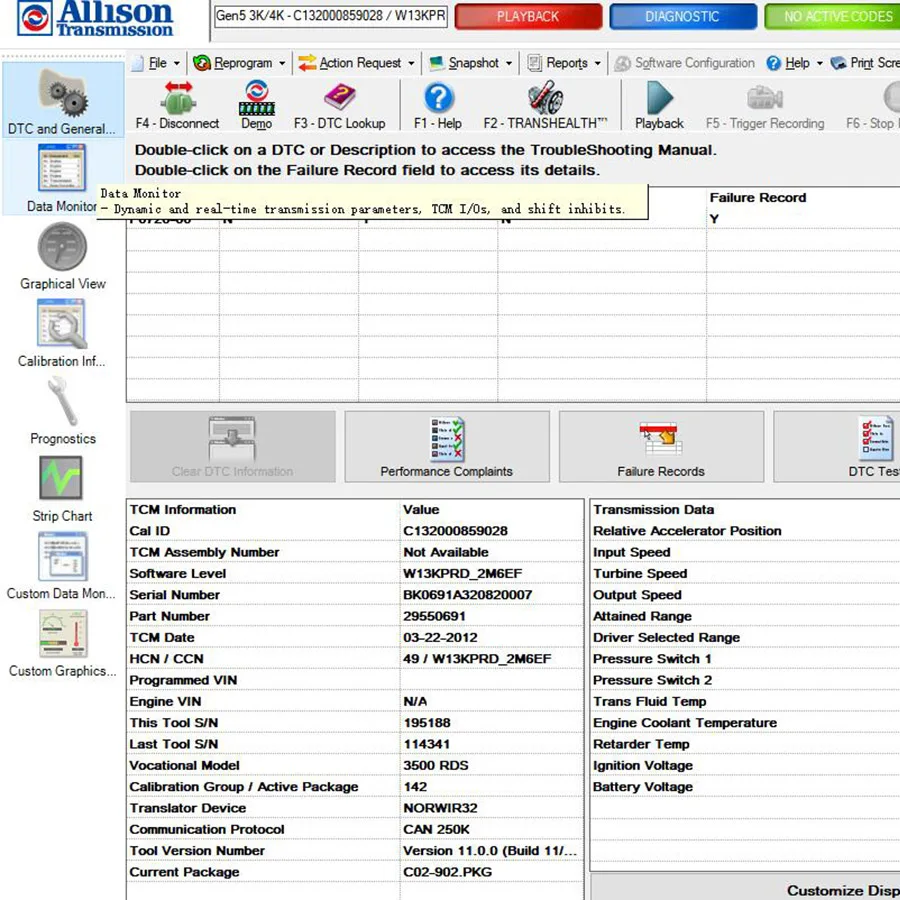Click the Failure Record column header

(x=758, y=197)
